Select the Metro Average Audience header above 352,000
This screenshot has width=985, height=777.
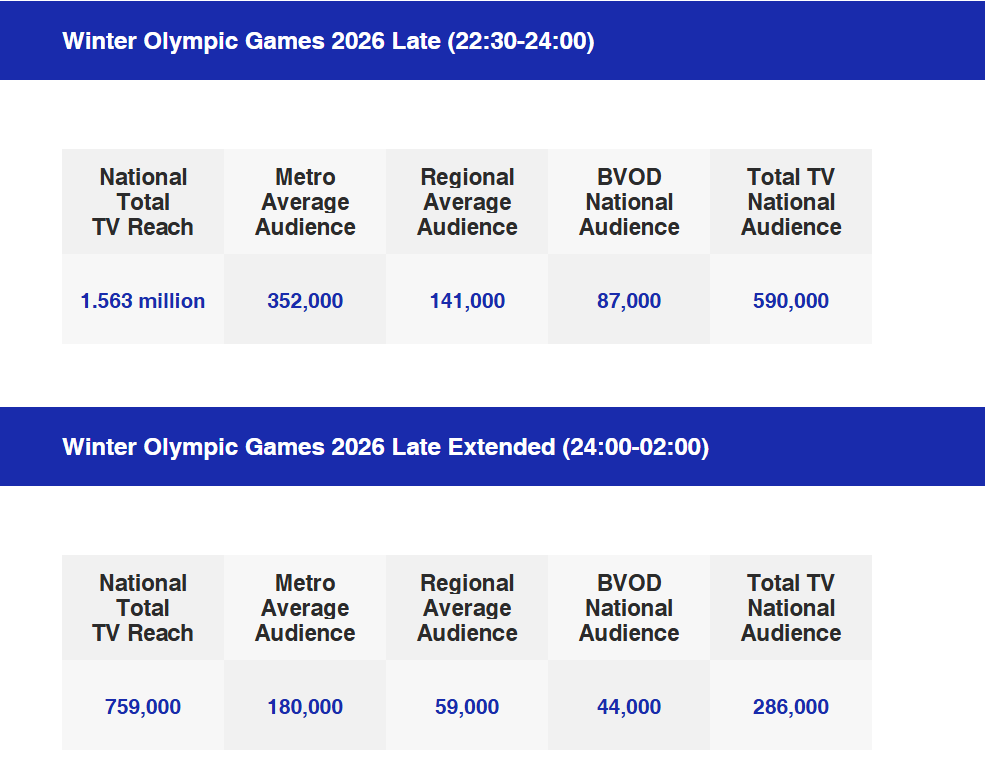305,202
